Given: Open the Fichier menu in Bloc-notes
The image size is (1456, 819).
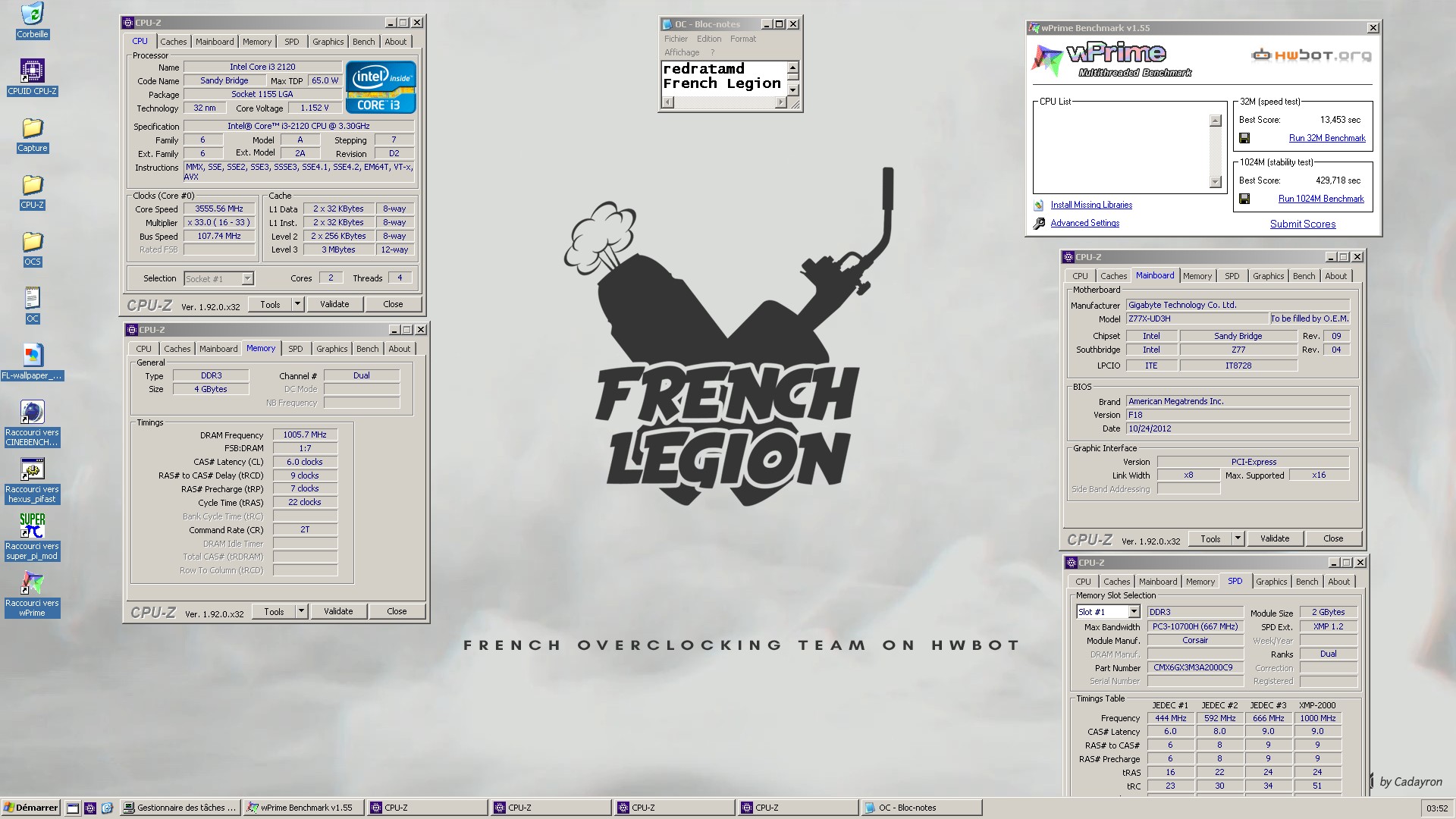Looking at the screenshot, I should 676,39.
